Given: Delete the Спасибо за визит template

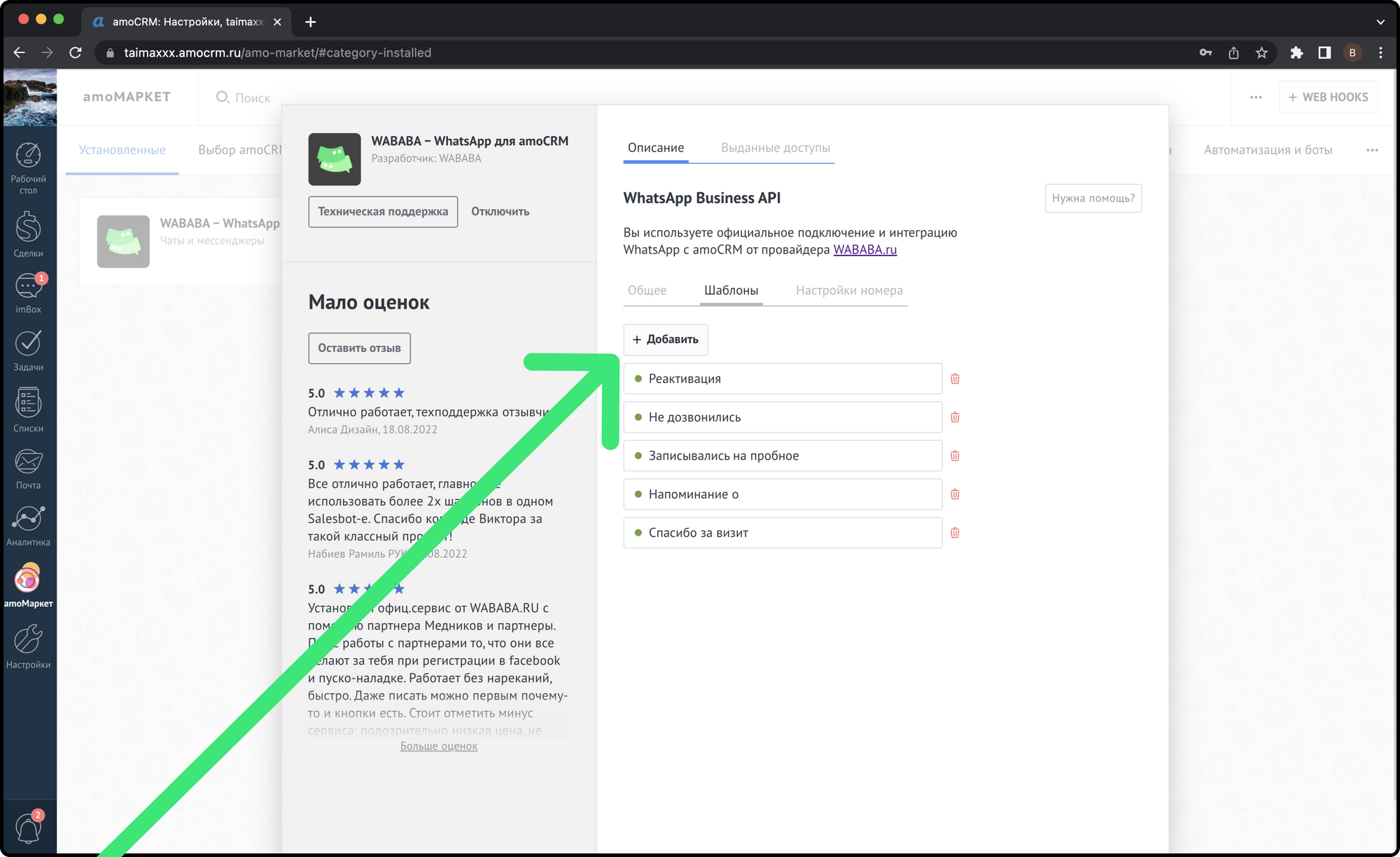Looking at the screenshot, I should [x=955, y=533].
